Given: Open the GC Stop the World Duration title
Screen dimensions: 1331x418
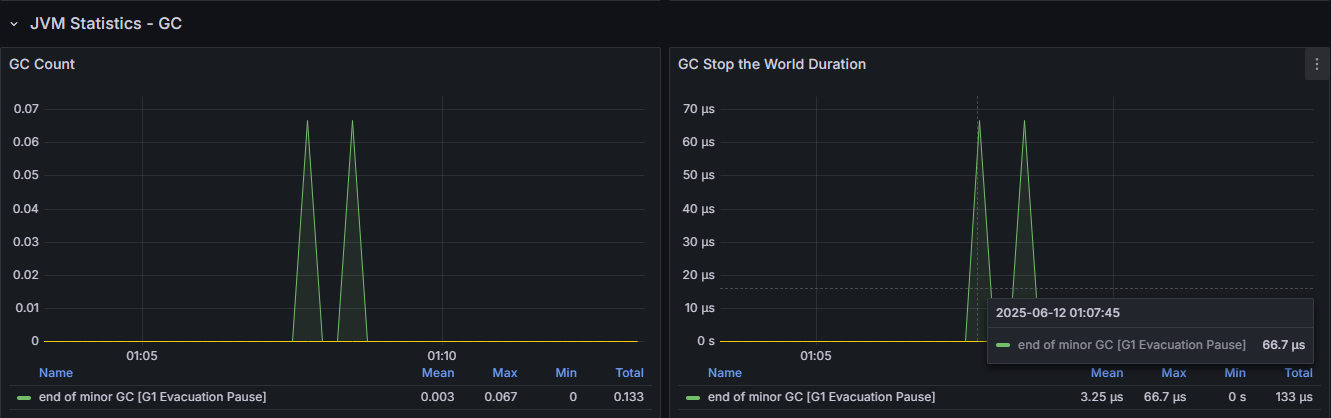Looking at the screenshot, I should point(772,64).
